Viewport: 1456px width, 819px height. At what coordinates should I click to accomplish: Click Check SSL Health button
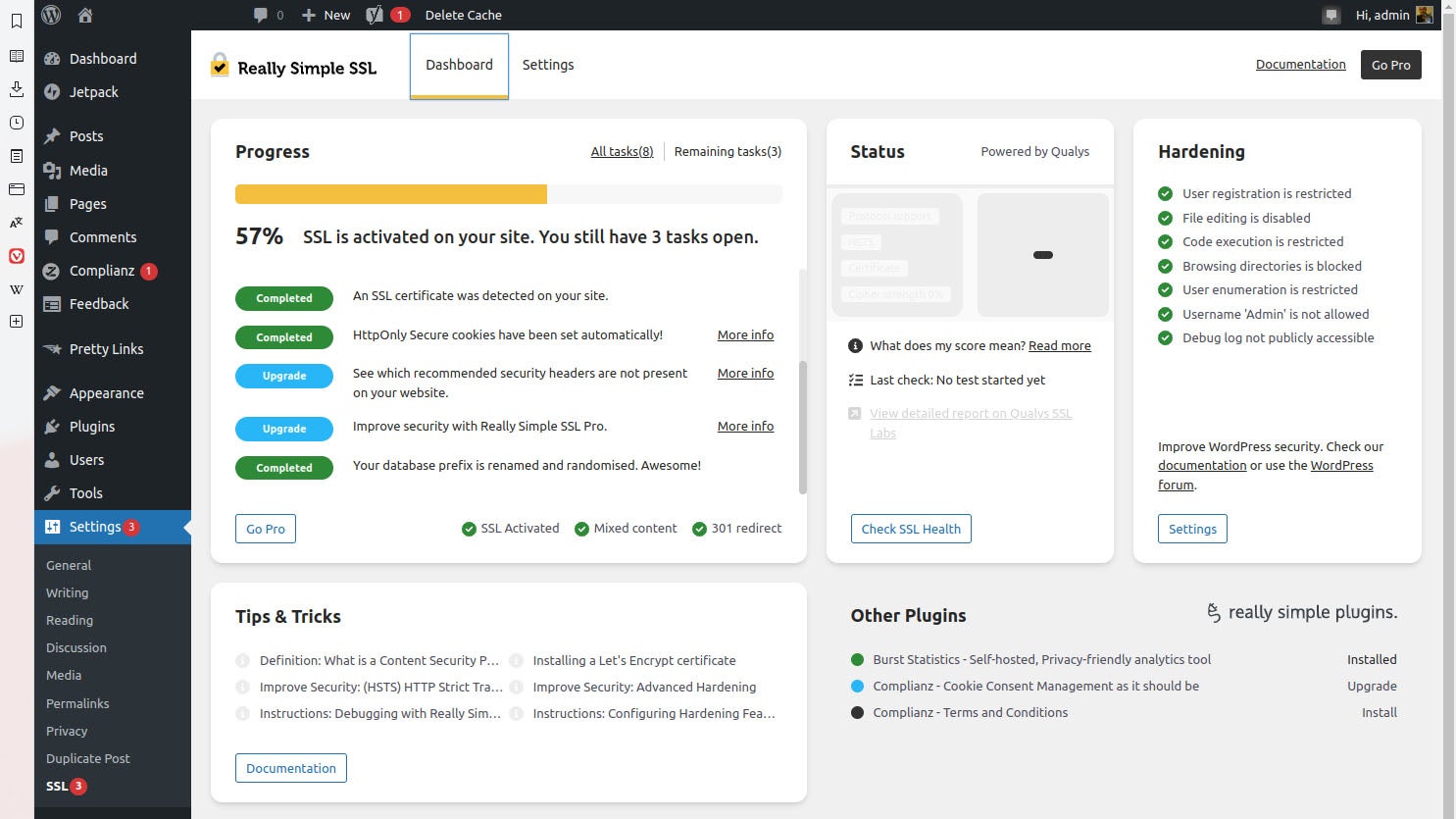point(911,529)
